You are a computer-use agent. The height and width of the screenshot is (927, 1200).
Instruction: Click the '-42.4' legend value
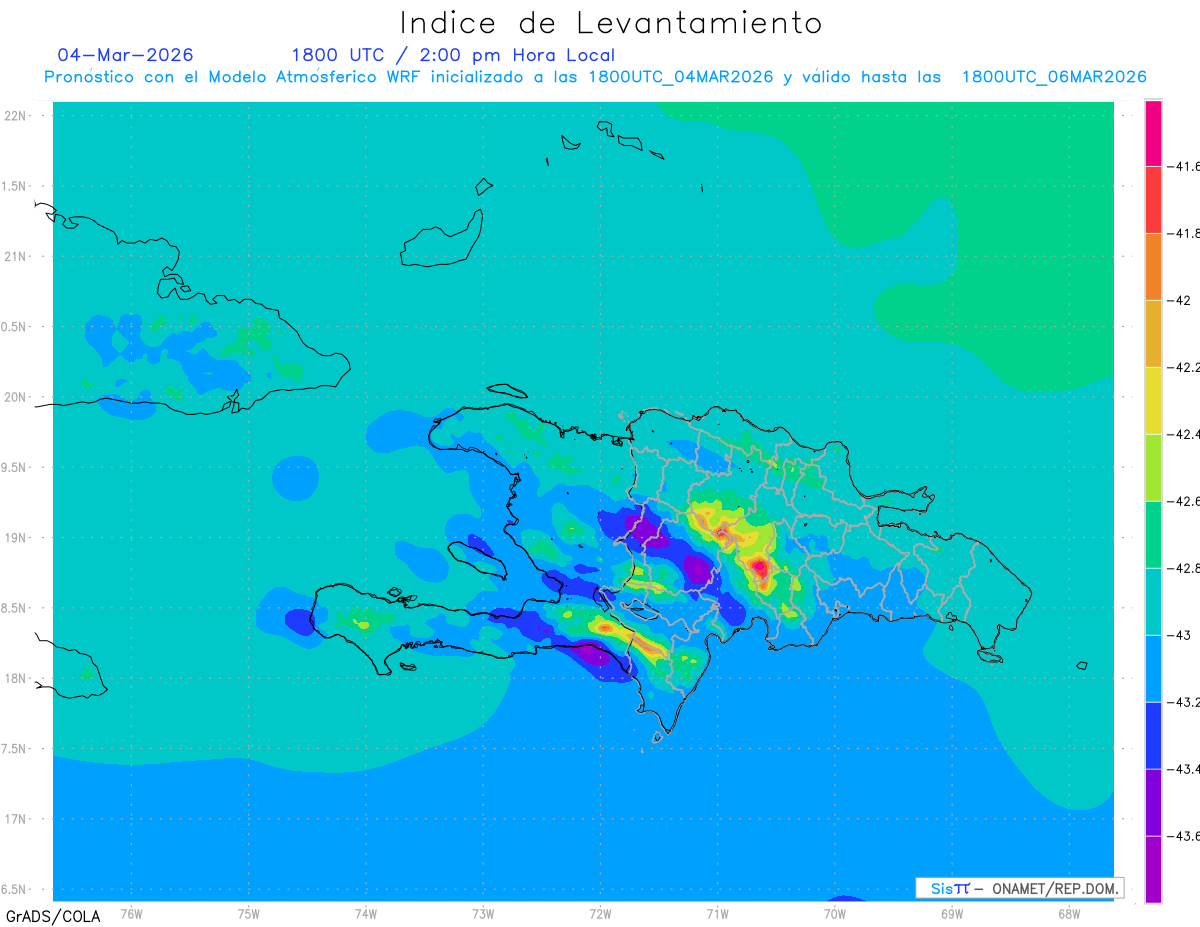click(1185, 434)
